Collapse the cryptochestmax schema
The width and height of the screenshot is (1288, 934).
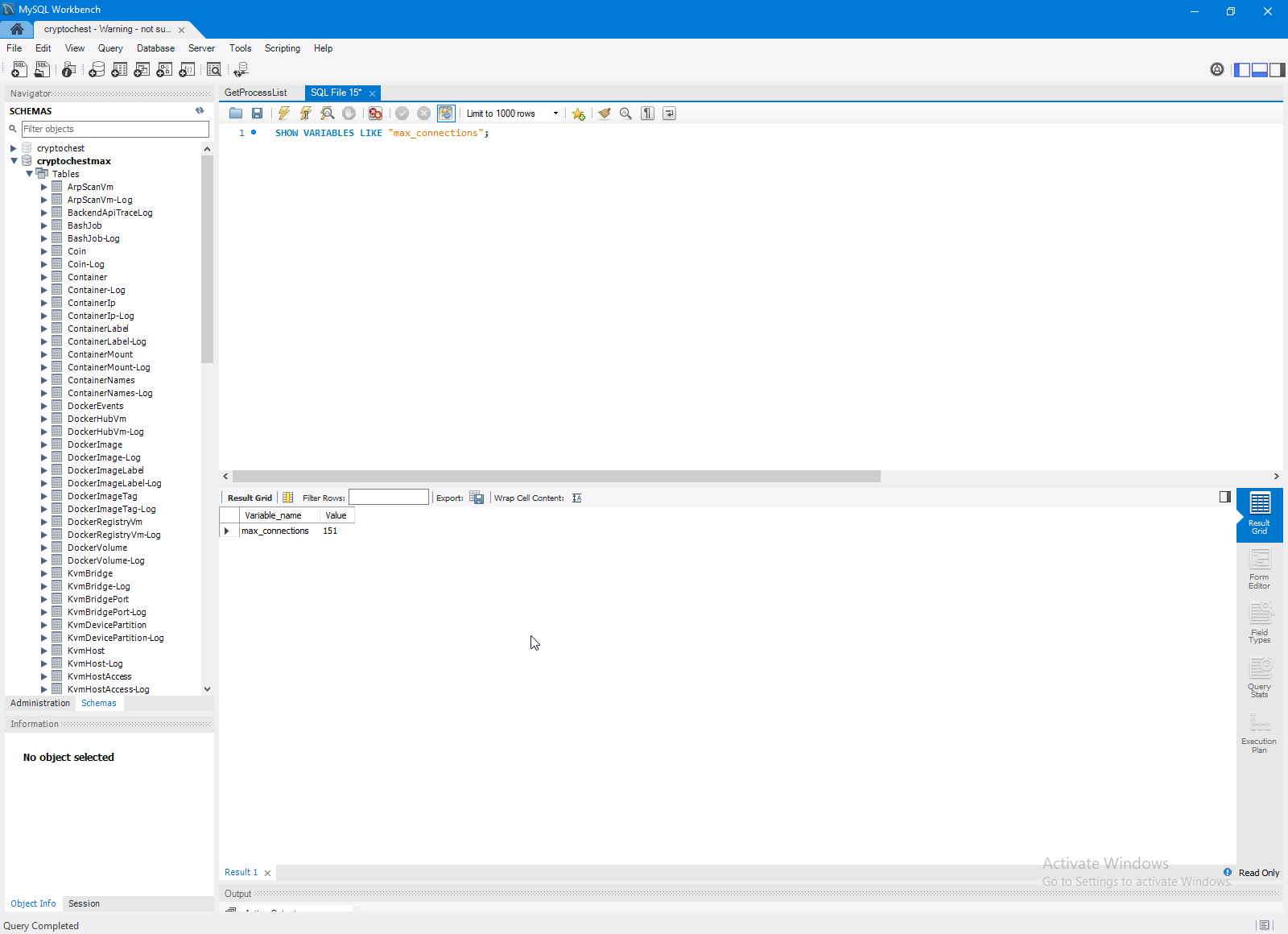point(14,161)
